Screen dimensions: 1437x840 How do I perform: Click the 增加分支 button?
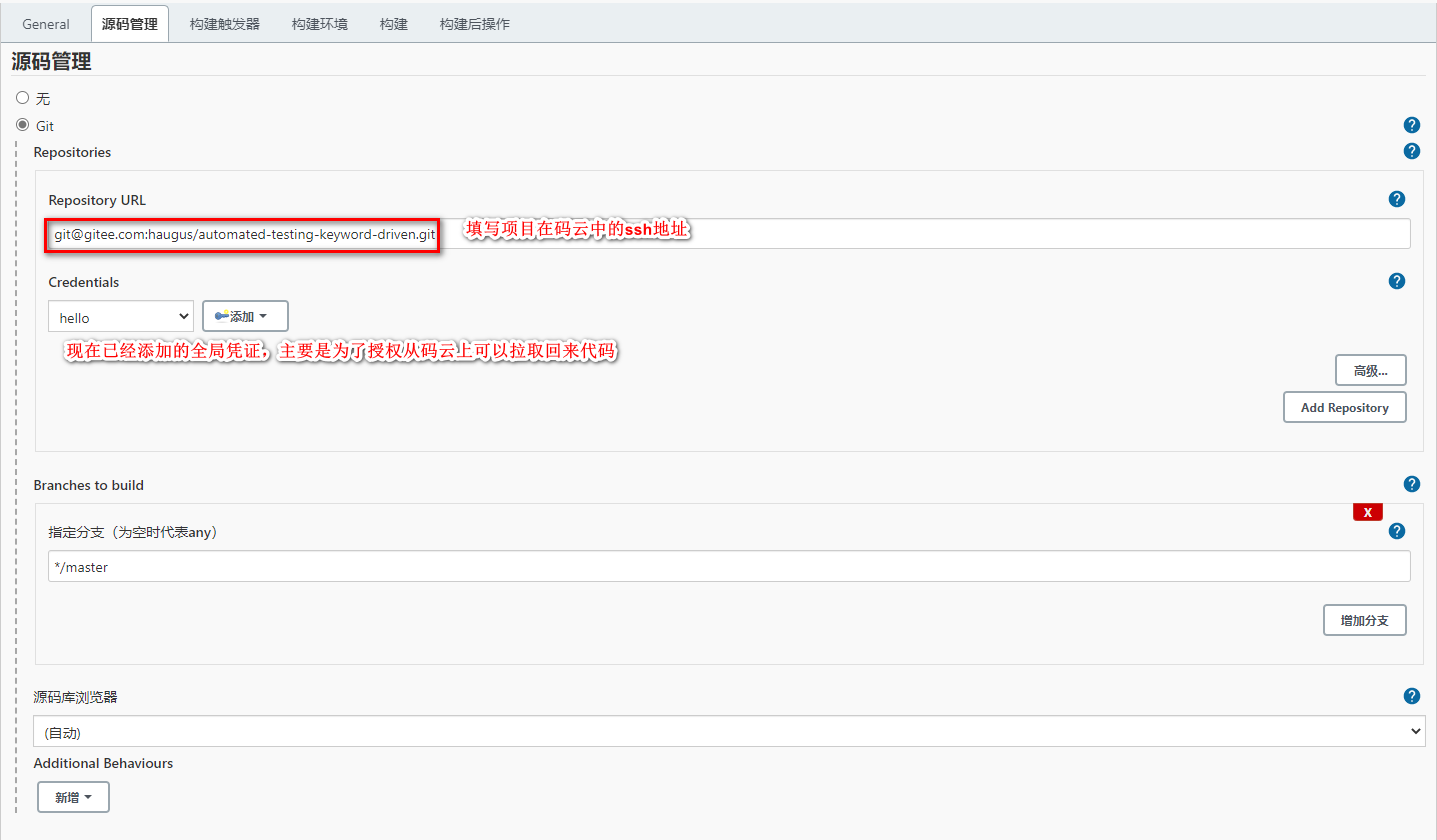[1365, 620]
